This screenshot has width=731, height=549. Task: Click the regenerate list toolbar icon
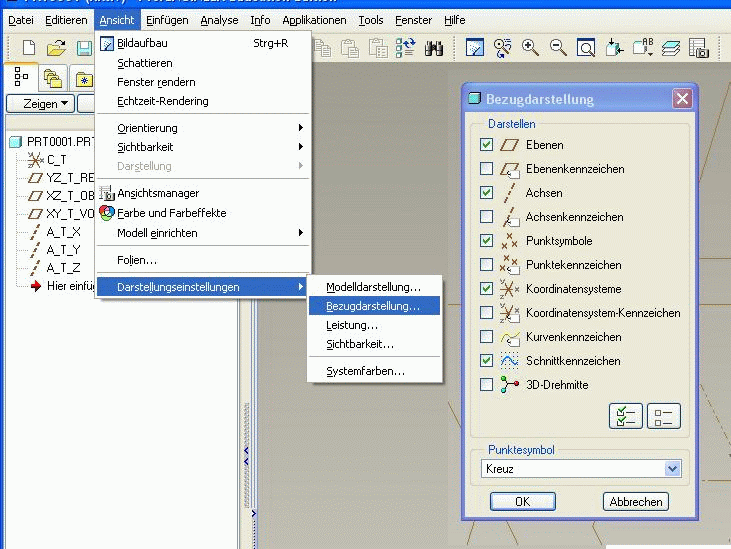[405, 48]
